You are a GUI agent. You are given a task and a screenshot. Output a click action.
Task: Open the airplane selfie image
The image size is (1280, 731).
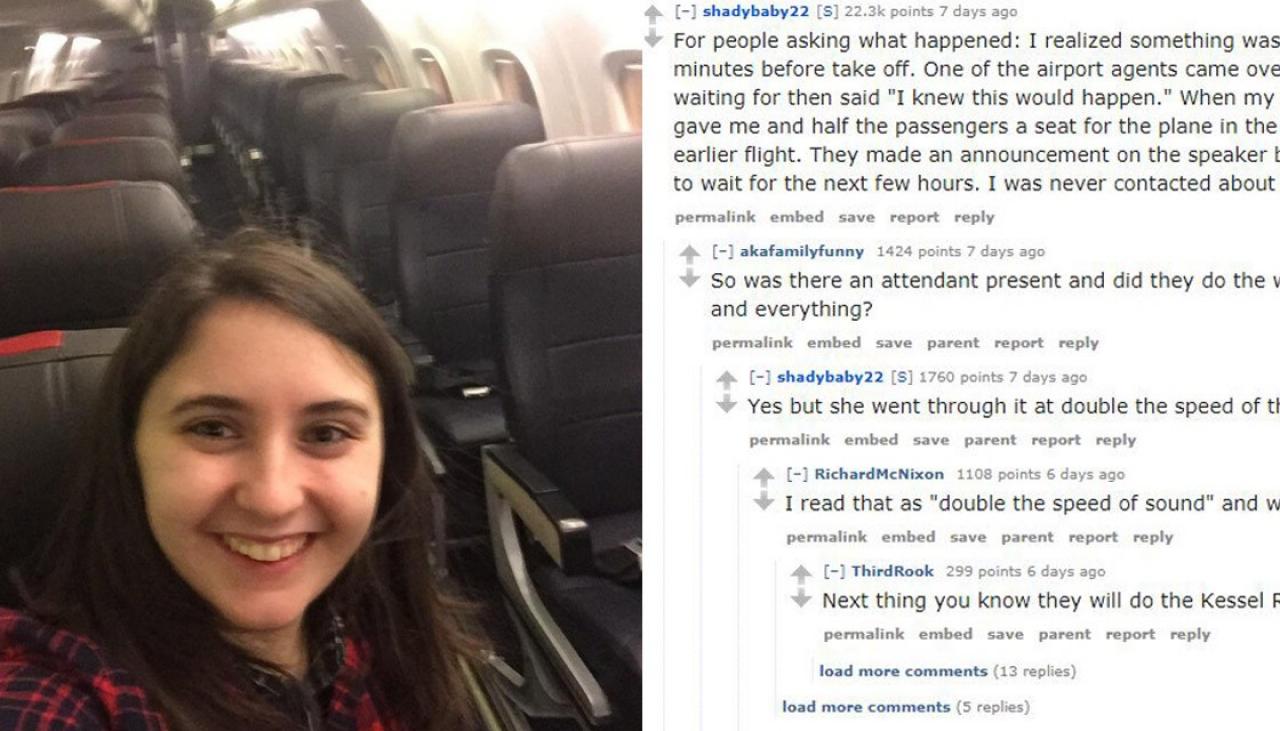[x=320, y=365]
